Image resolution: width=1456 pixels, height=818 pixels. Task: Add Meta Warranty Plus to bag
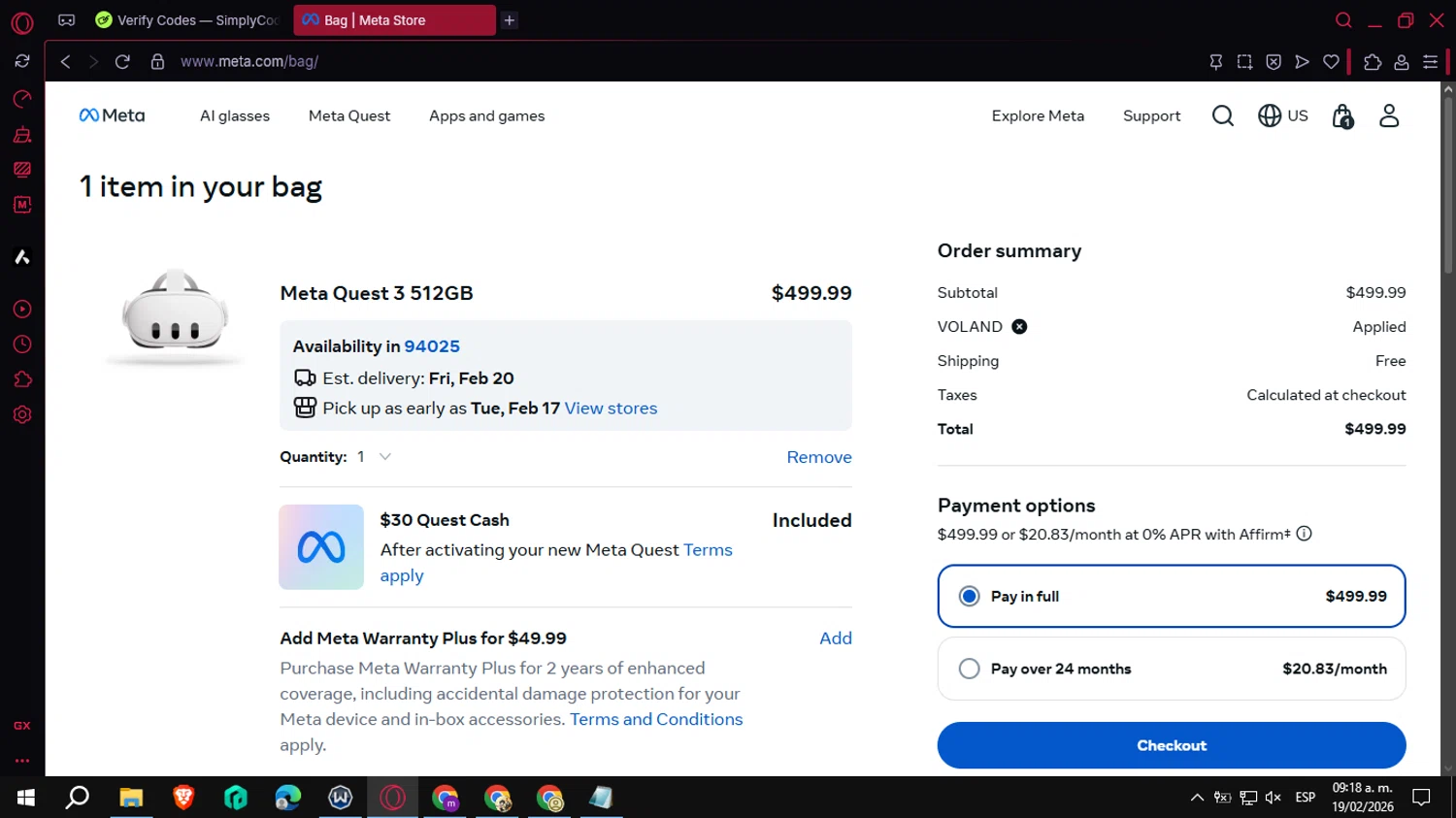pyautogui.click(x=836, y=638)
